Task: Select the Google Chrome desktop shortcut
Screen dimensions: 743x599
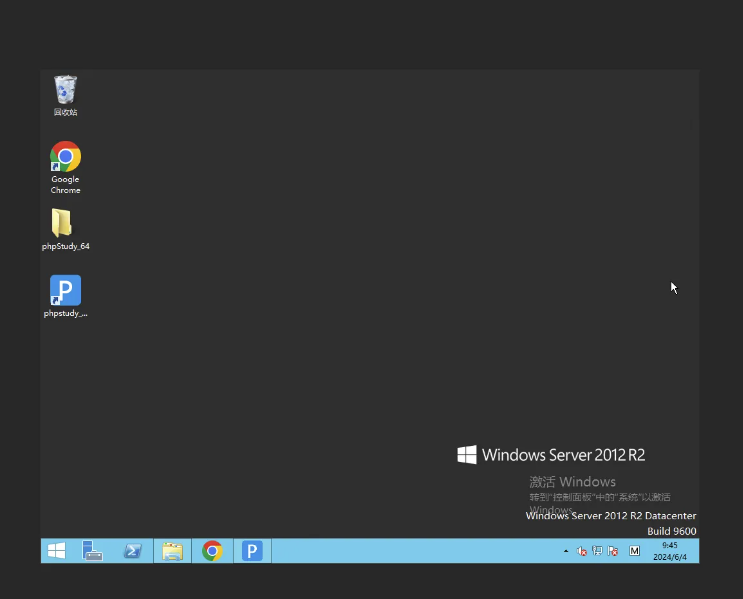Action: click(x=65, y=157)
